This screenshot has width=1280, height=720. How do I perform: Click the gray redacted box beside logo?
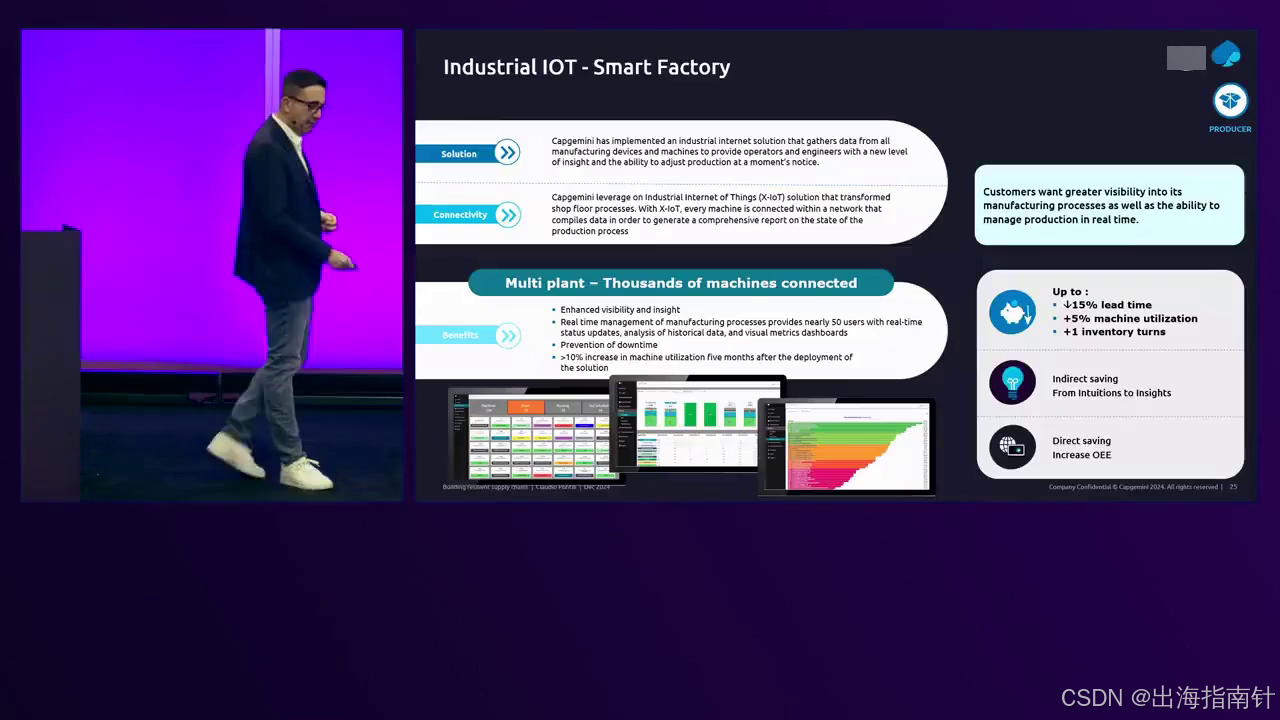point(1186,58)
